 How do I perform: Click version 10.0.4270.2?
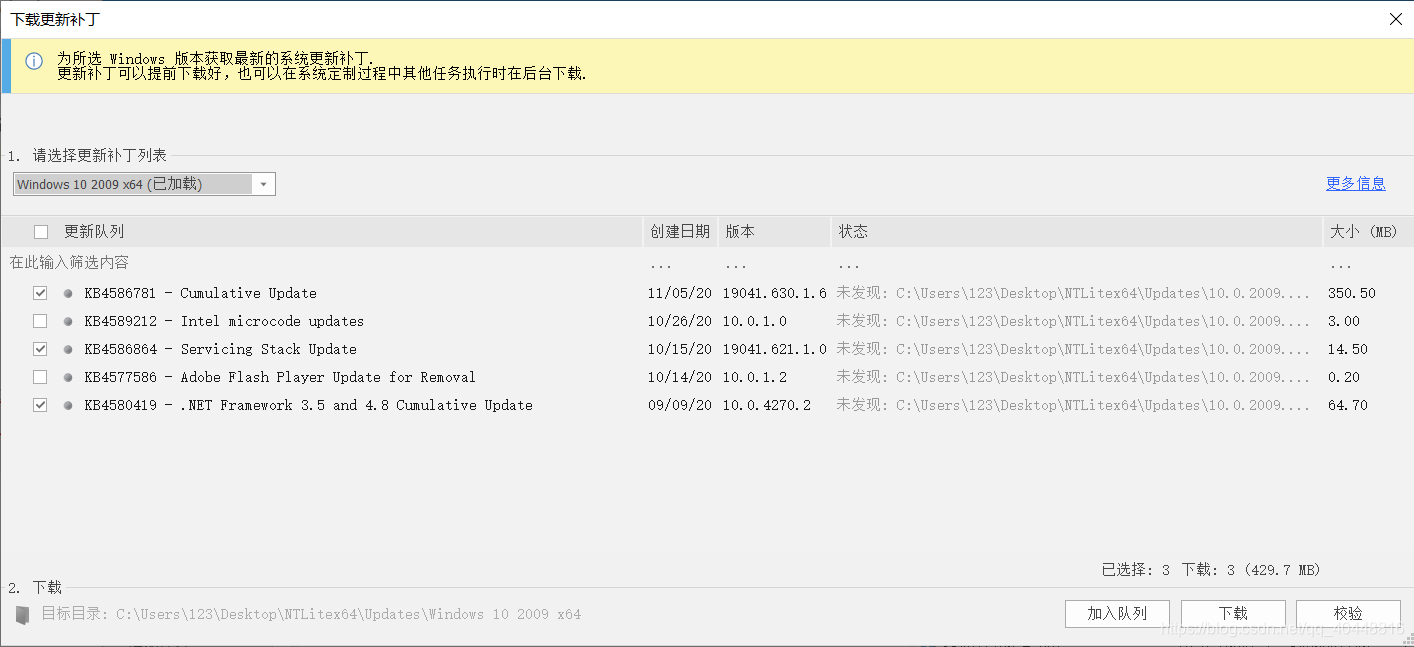coord(767,406)
